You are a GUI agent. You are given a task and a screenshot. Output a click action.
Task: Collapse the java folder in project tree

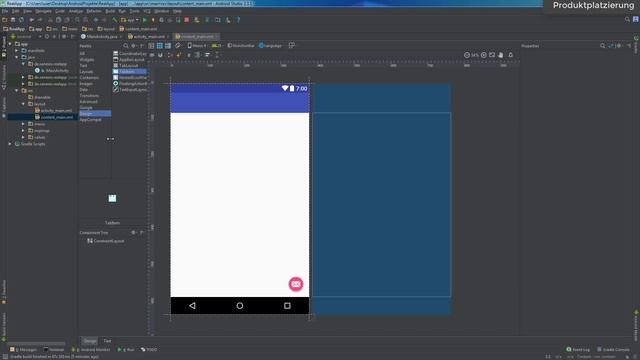pyautogui.click(x=17, y=57)
